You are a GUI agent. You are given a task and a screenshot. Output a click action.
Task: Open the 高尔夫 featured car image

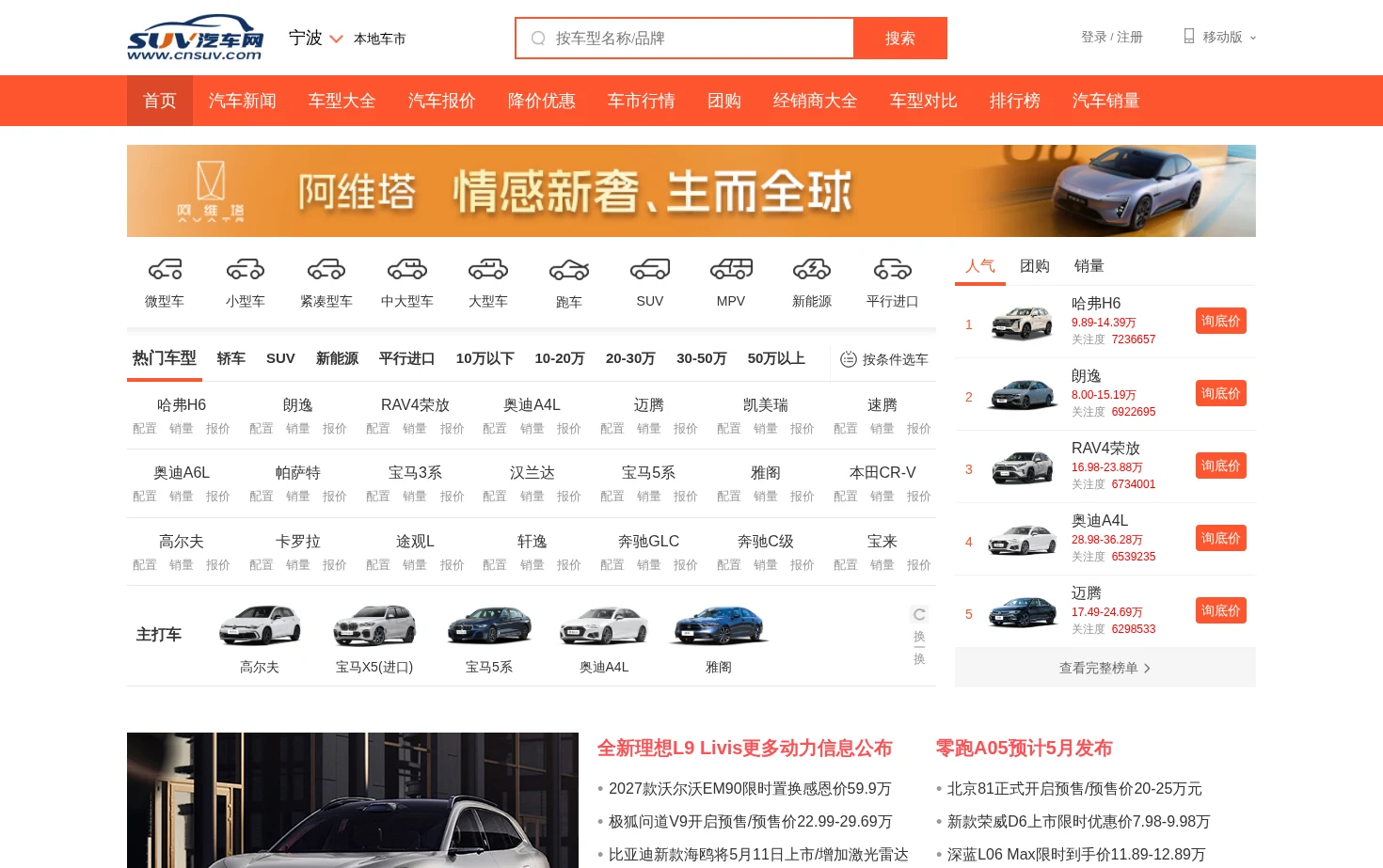[260, 625]
